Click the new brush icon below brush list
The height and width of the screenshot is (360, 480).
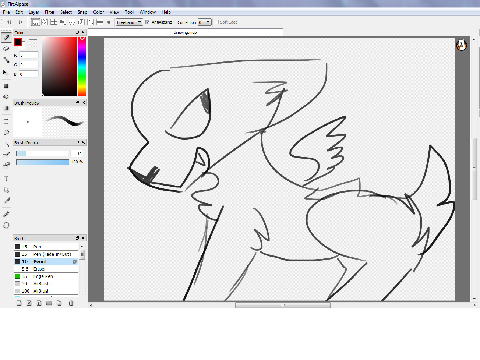[x=19, y=303]
